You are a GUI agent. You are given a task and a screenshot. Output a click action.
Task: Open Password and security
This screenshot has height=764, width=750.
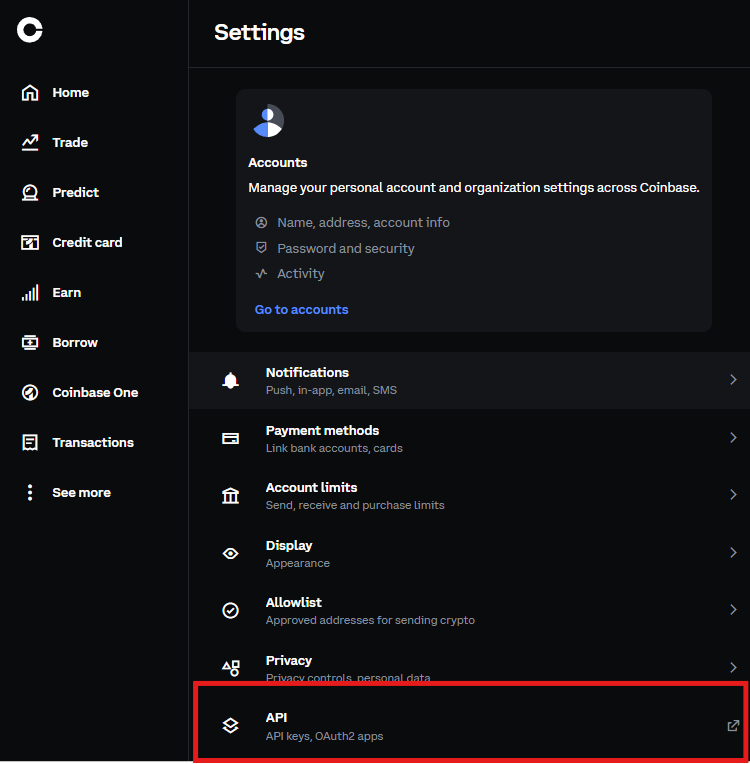tap(346, 248)
